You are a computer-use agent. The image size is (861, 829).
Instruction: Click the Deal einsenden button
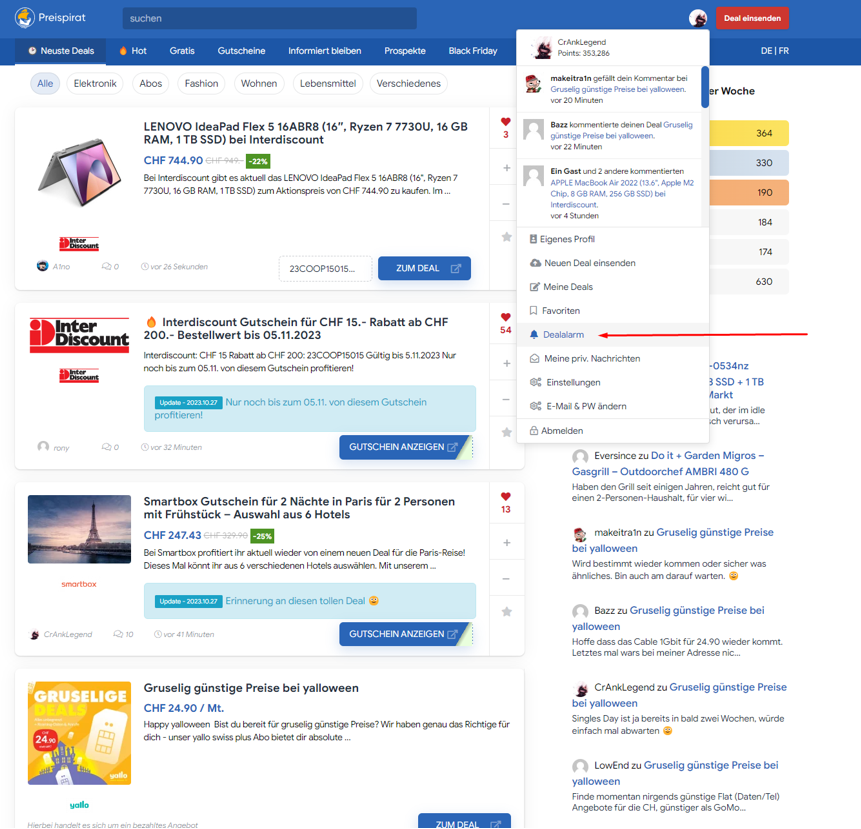click(752, 18)
